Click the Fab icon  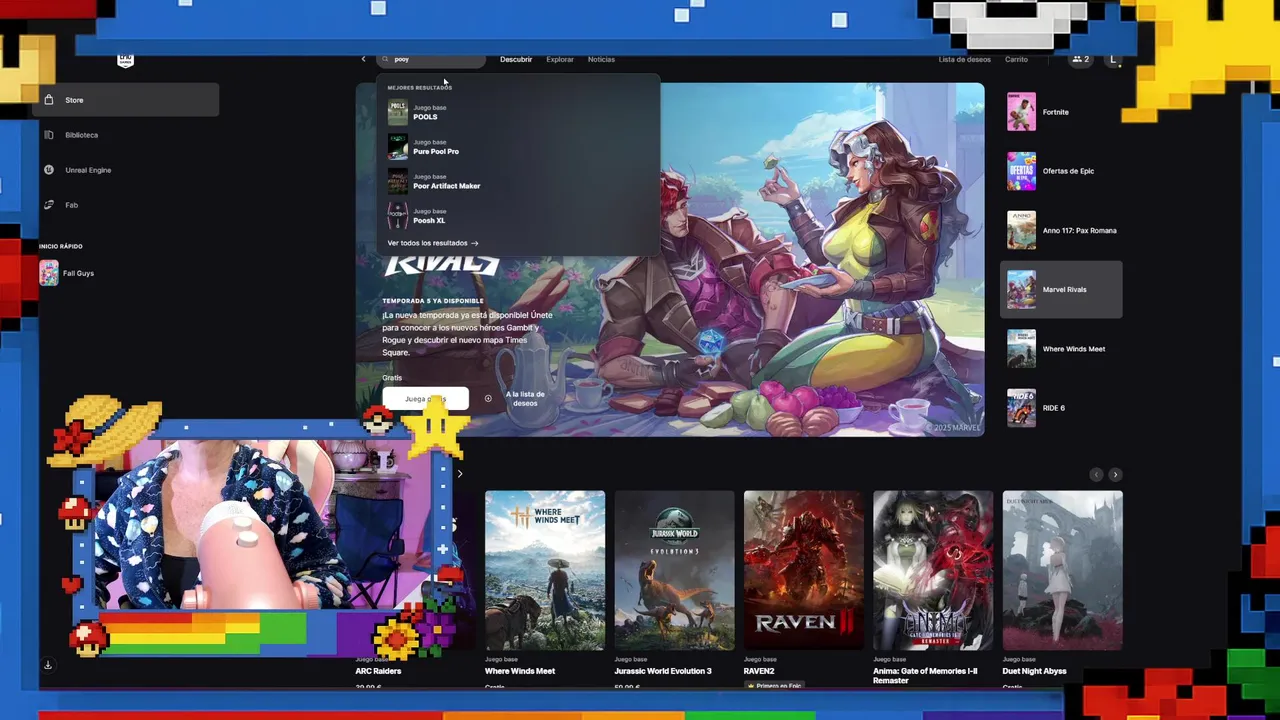(x=49, y=205)
